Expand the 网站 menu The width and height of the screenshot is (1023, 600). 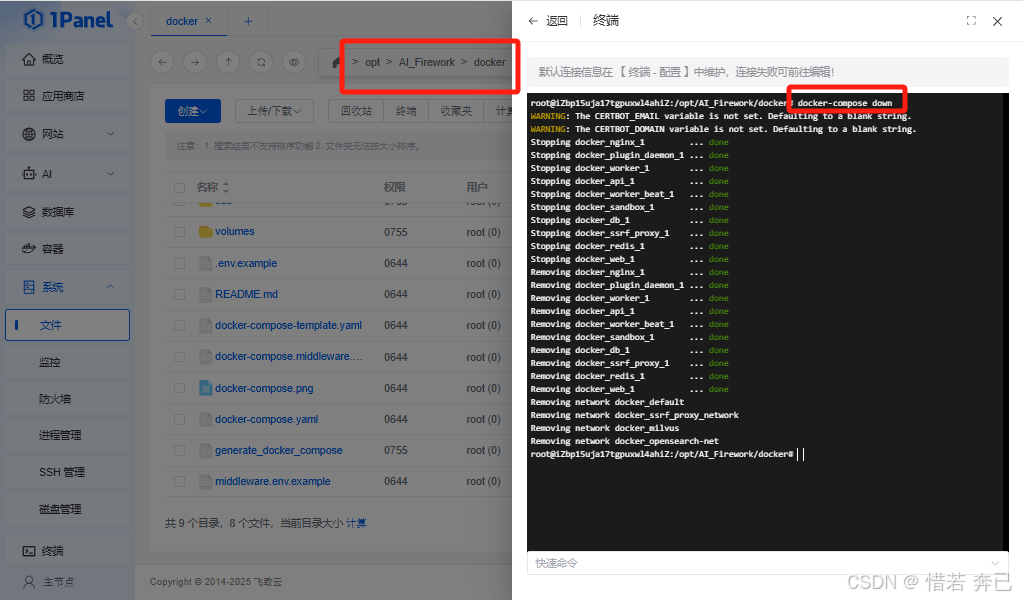point(67,134)
